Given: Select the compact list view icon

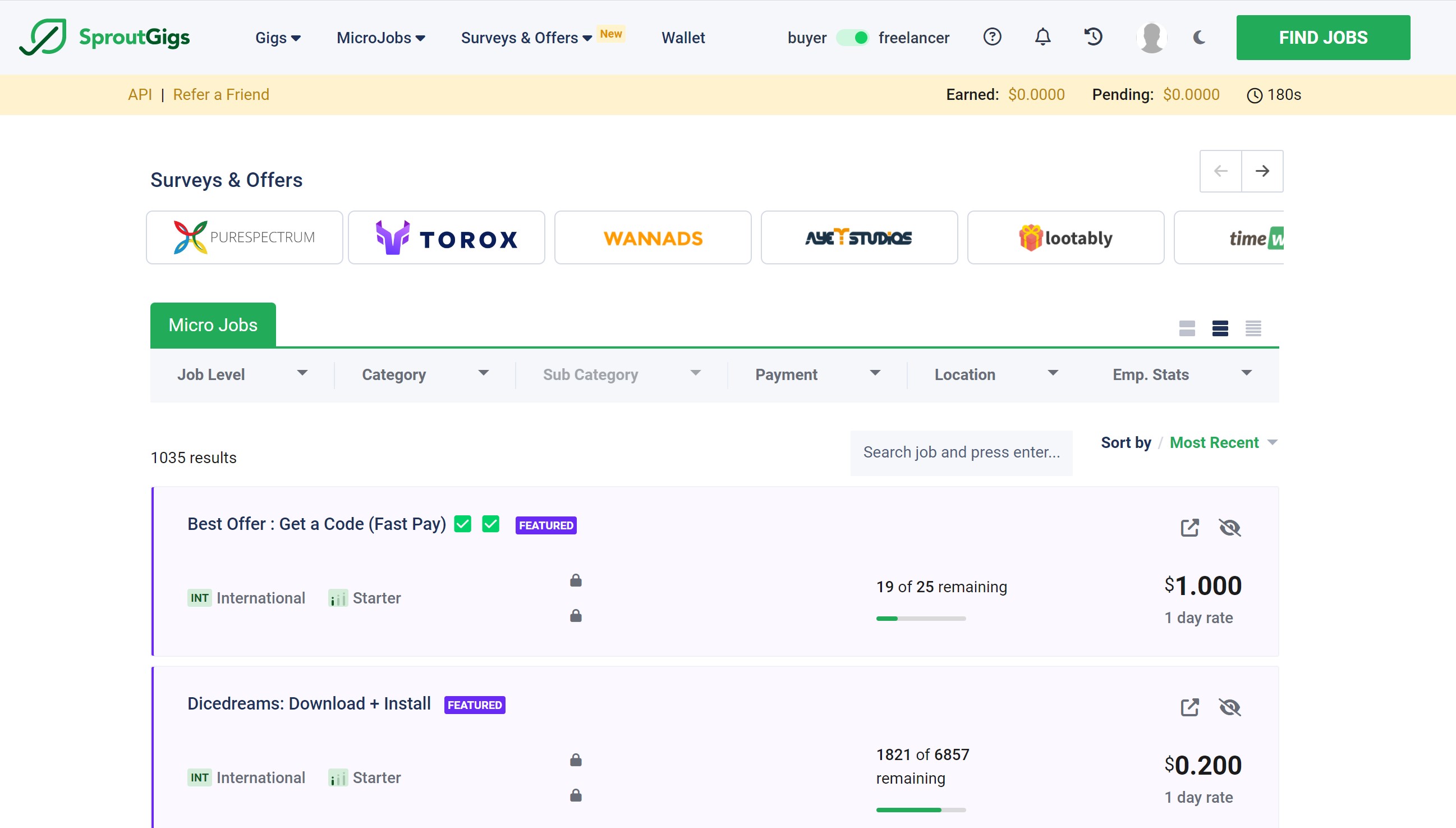Looking at the screenshot, I should (1253, 328).
